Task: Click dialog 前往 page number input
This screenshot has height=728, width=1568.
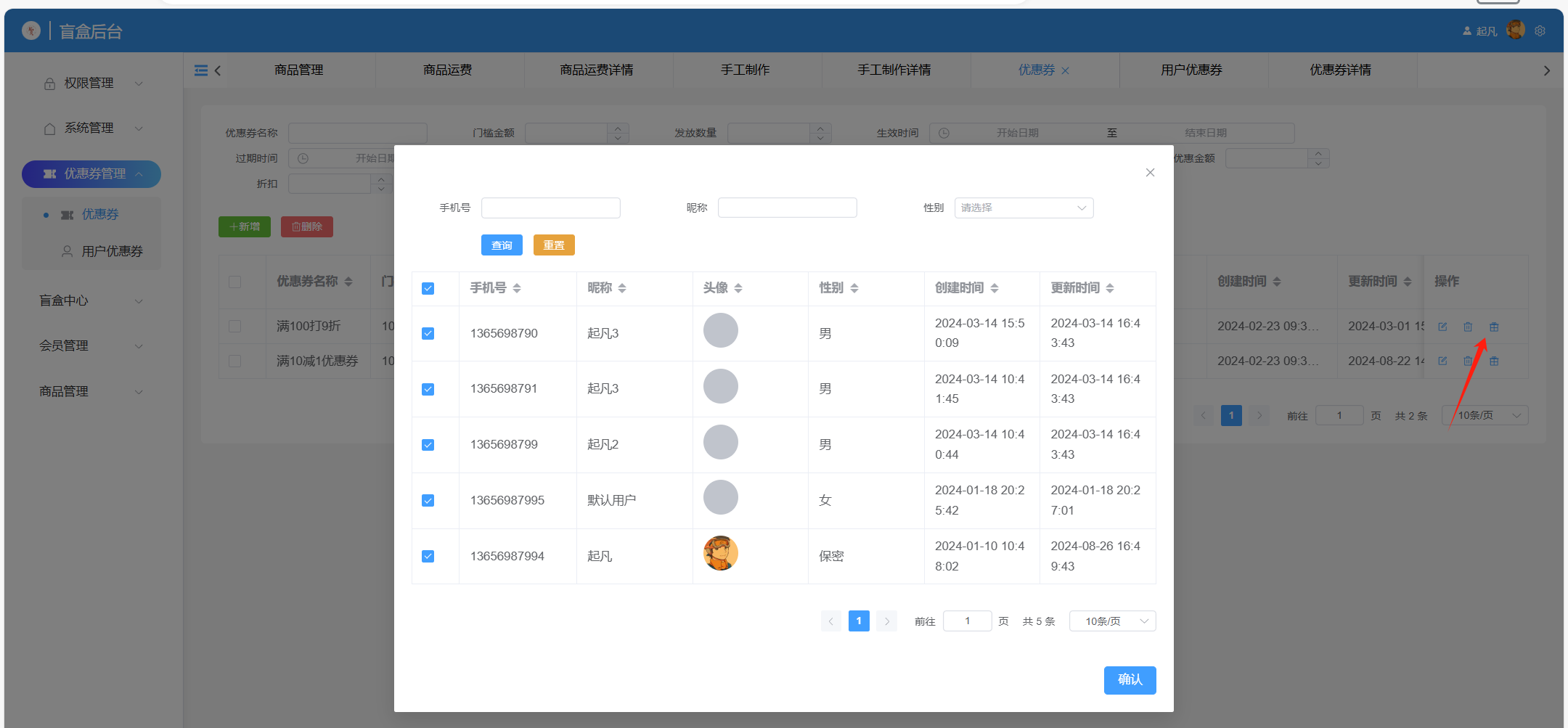Action: tap(968, 621)
